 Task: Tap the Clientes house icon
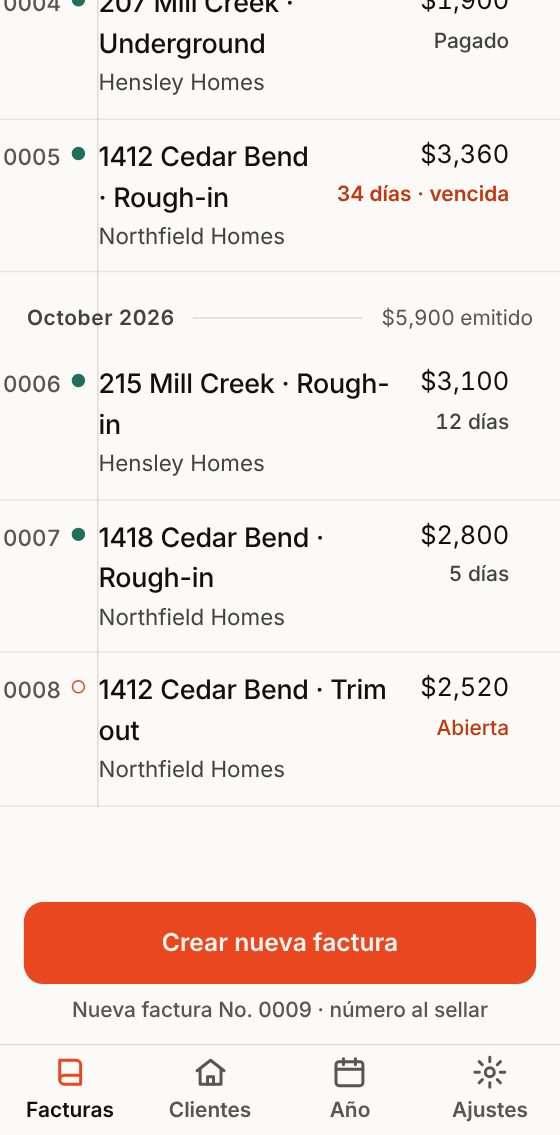[210, 1073]
